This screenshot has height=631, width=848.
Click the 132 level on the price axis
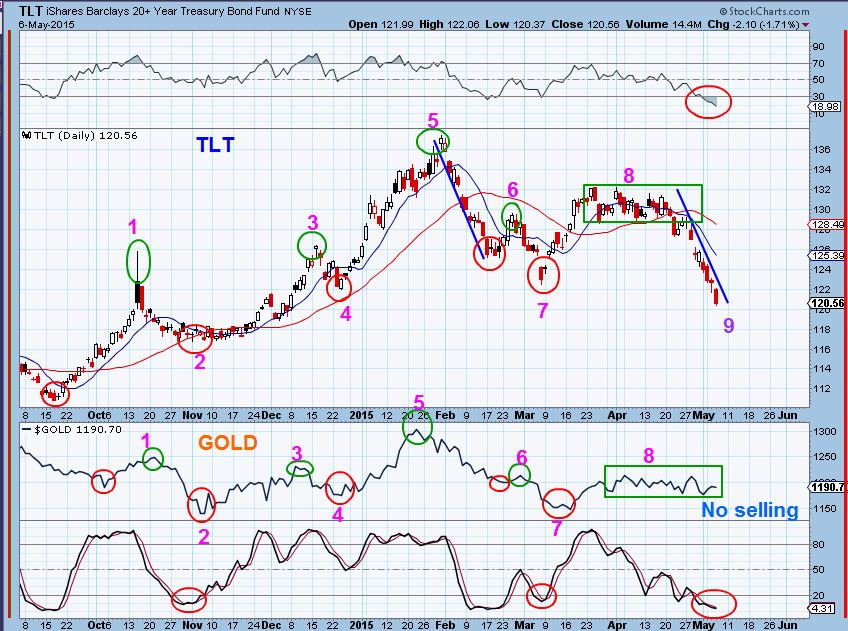click(x=822, y=189)
